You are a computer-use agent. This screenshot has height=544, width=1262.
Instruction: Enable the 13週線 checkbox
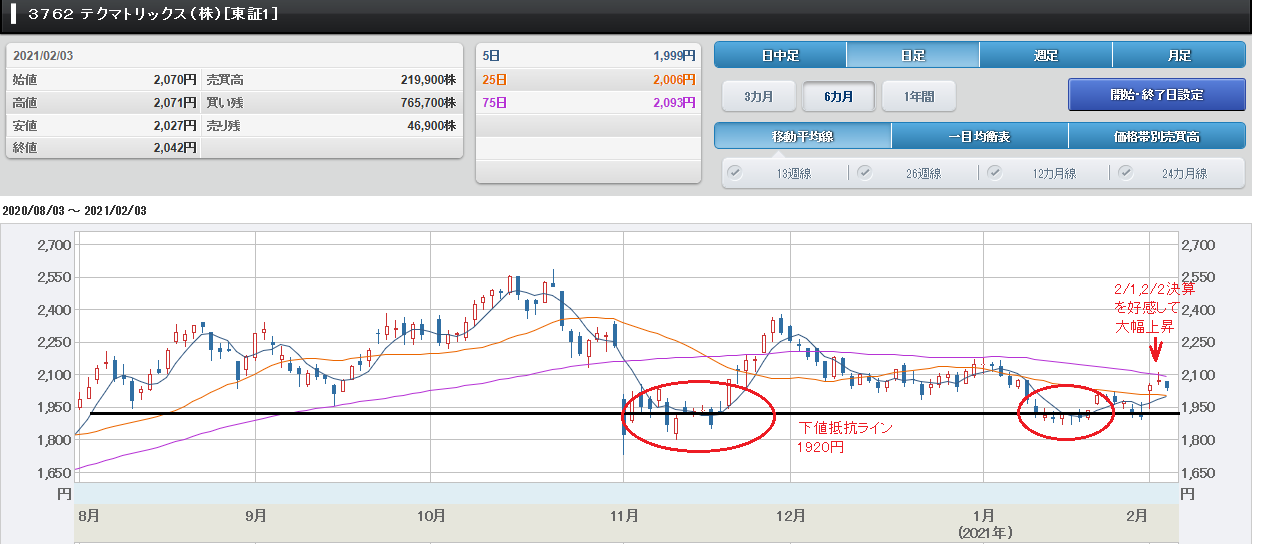(x=735, y=172)
